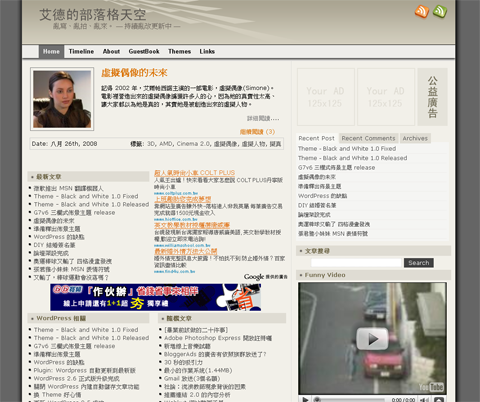Open the 'Adobe Photoshop Express' post link
The image size is (480, 402).
pos(218,338)
